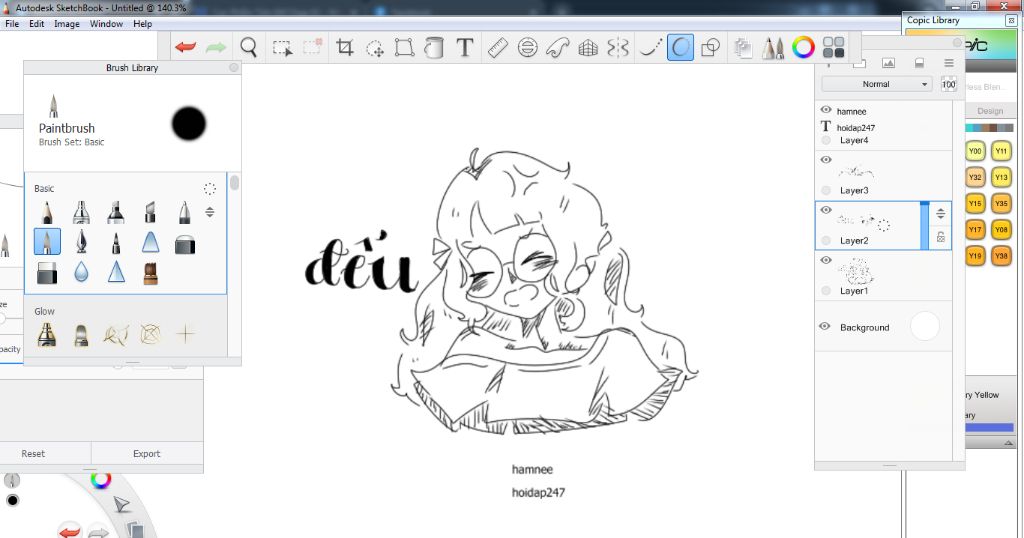Open the Copic Library grid icon
Image resolution: width=1024 pixels, height=538 pixels.
point(833,47)
